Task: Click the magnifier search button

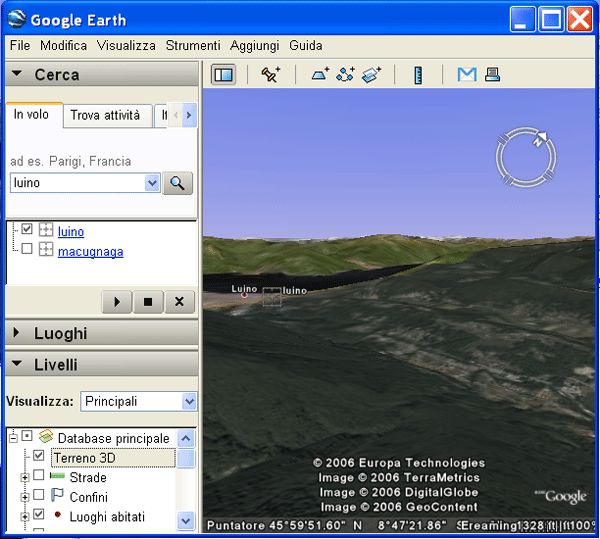Action: click(x=178, y=183)
